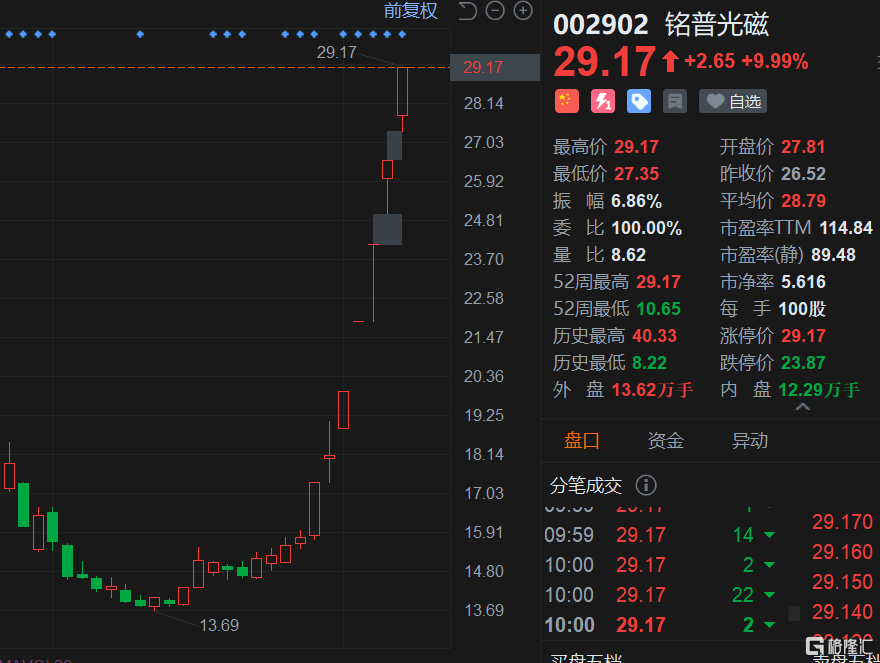Viewport: 880px width, 663px height.
Task: Click 市盈率TTM value 114.84
Action: pos(846,228)
